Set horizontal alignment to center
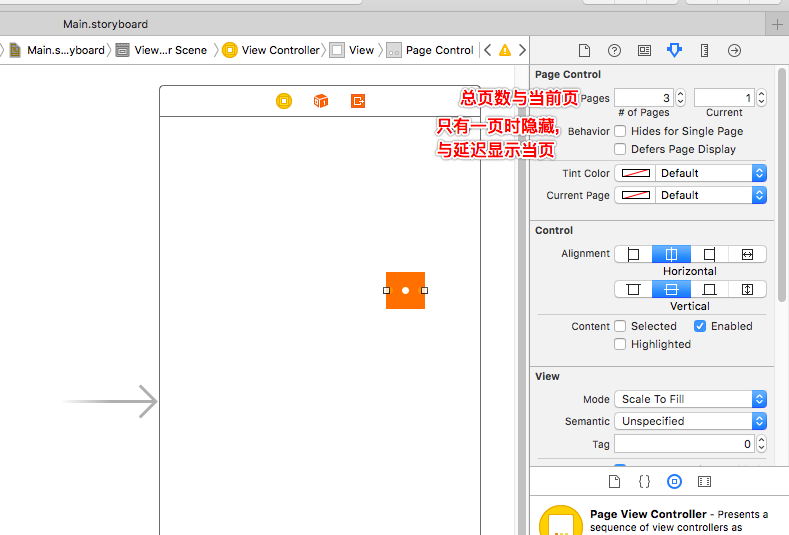This screenshot has width=789, height=535. [671, 254]
